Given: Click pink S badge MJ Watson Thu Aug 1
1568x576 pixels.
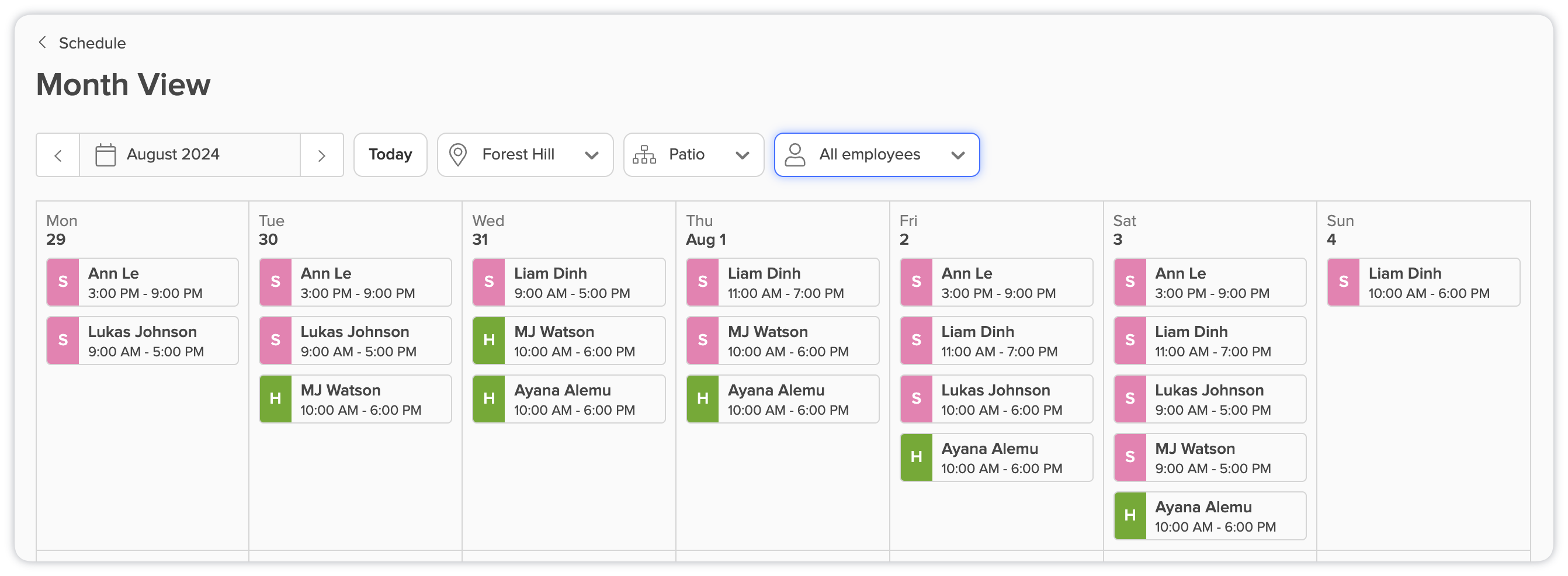Looking at the screenshot, I should pos(703,341).
